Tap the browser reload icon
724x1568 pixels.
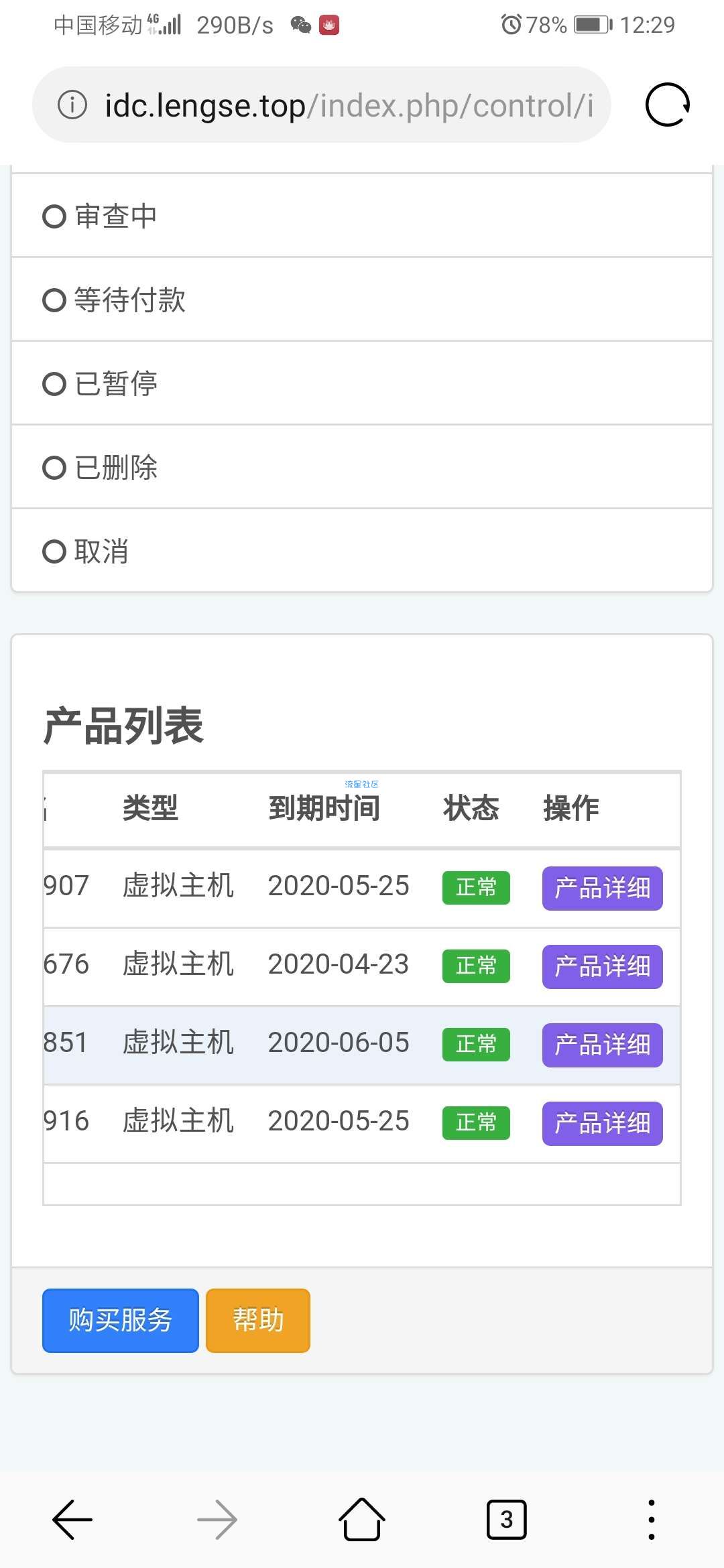(x=667, y=105)
